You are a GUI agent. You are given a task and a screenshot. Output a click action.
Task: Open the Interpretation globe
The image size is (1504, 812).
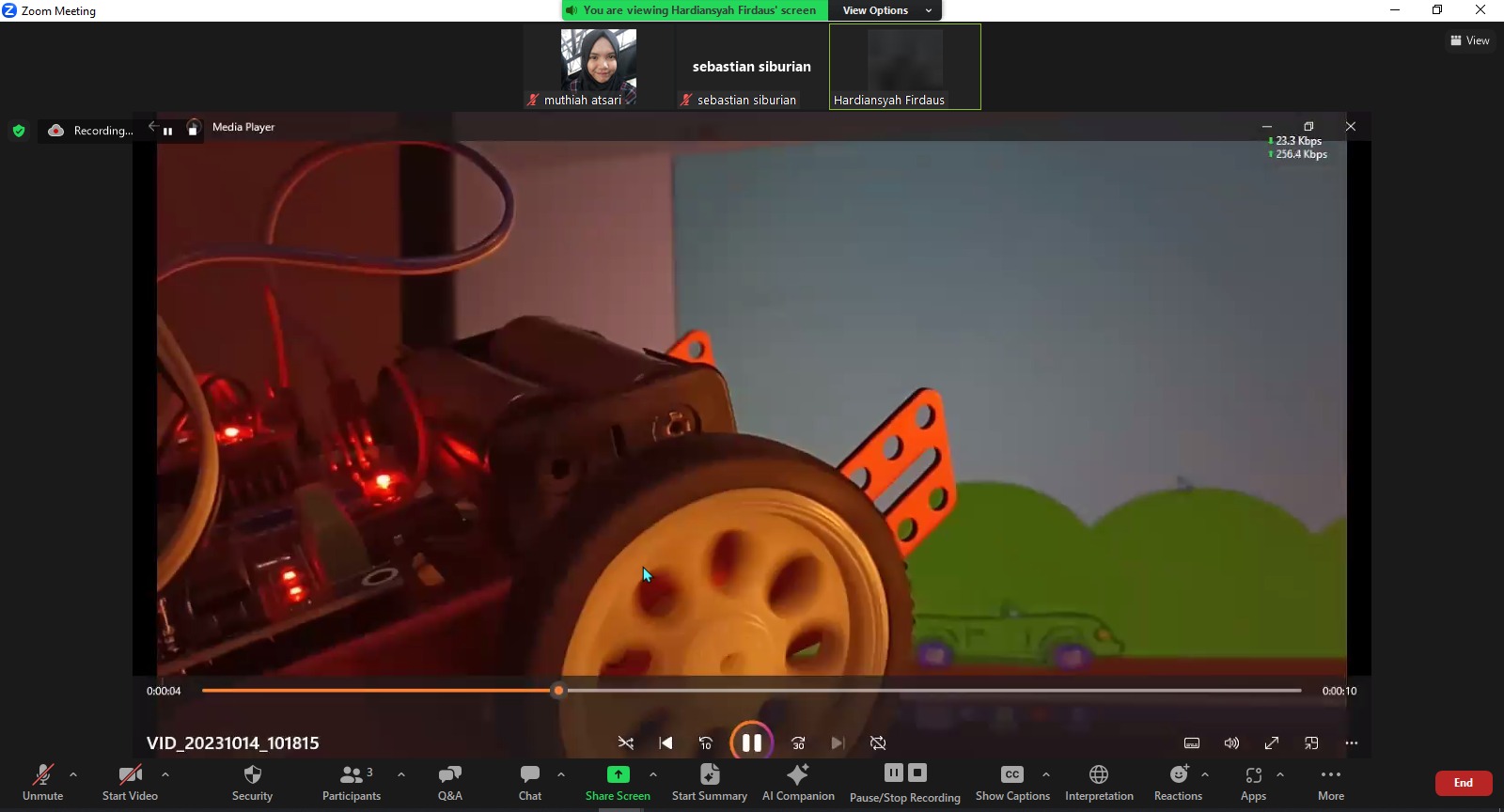(1099, 783)
